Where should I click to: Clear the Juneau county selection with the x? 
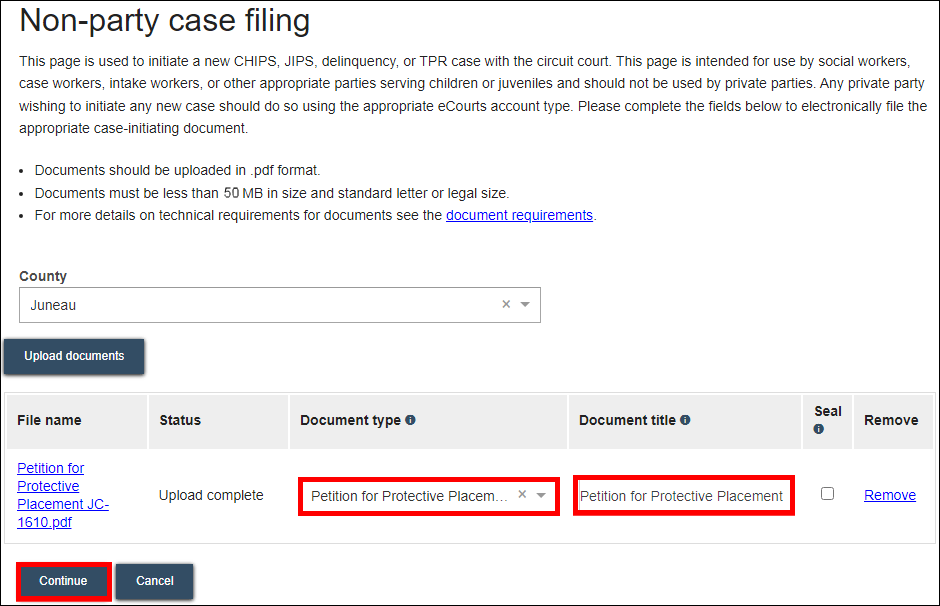506,304
